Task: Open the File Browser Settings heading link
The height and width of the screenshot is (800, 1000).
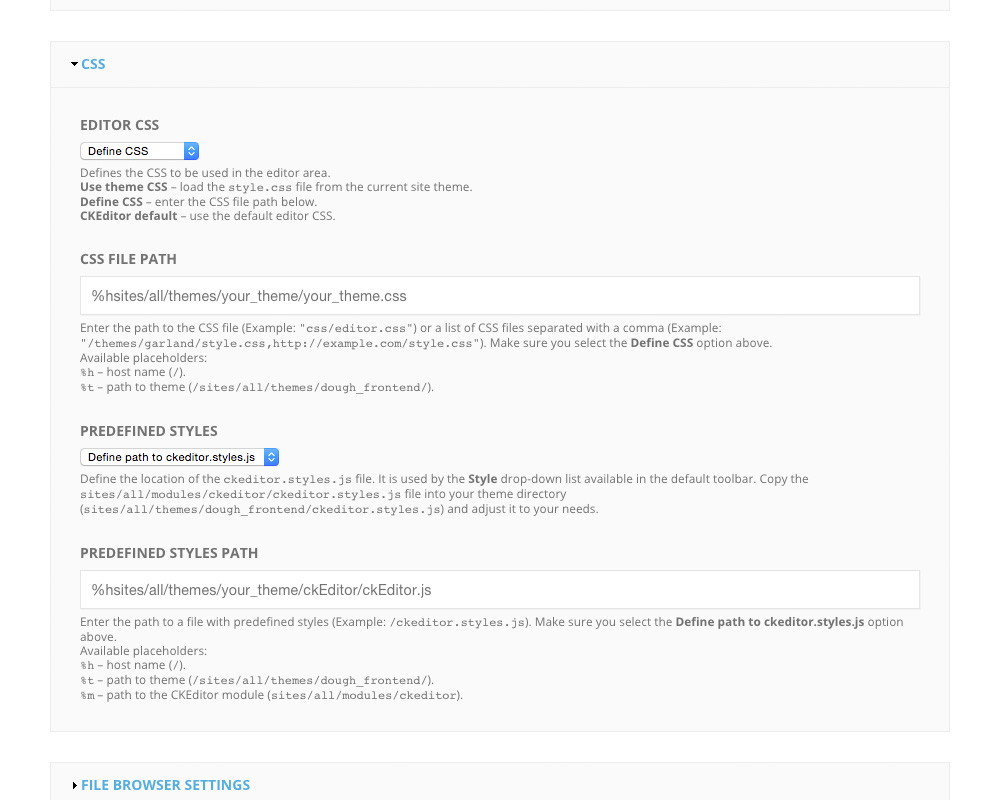Action: coord(165,785)
